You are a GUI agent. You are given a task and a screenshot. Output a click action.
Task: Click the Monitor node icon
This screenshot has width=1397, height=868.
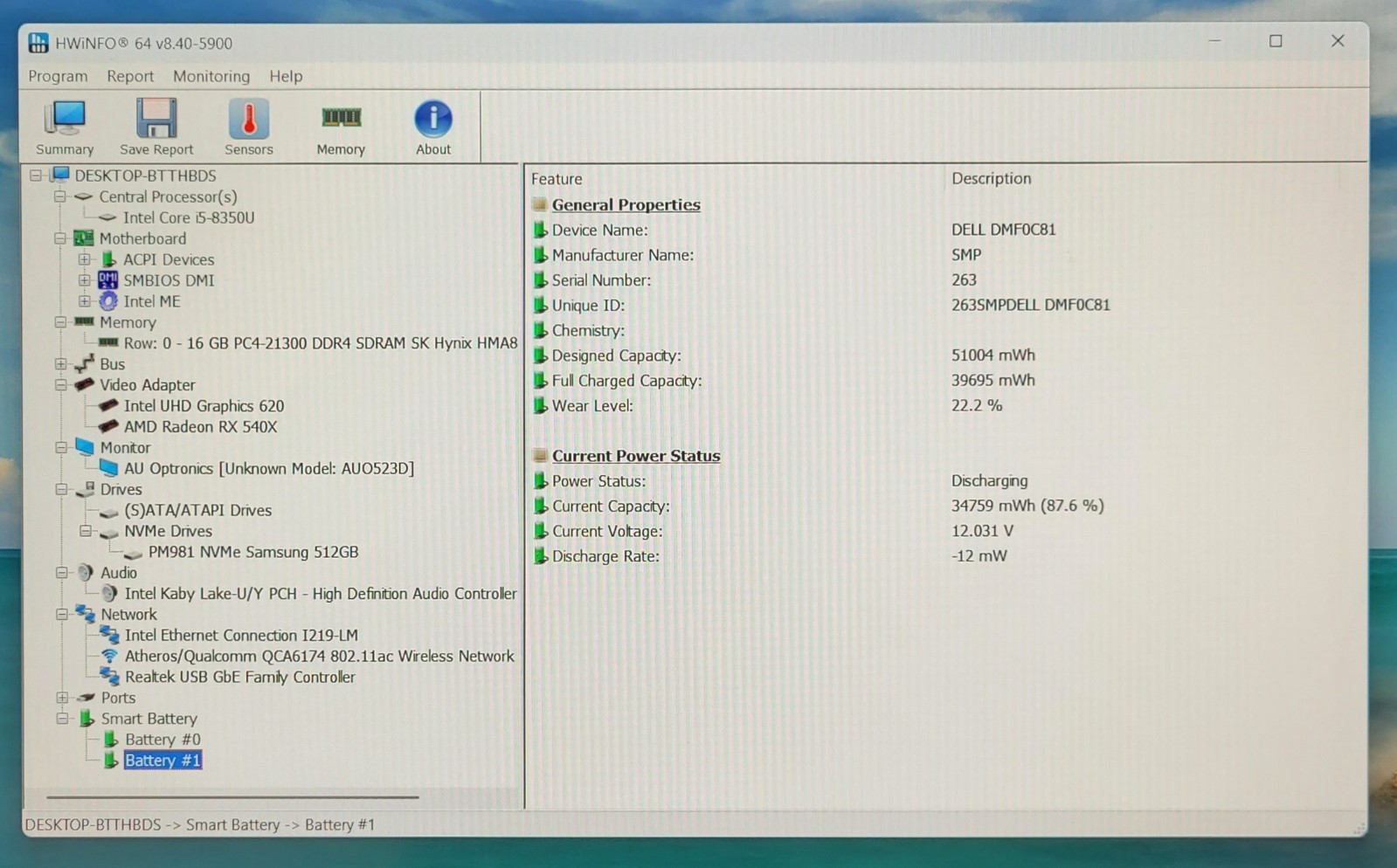tap(85, 447)
